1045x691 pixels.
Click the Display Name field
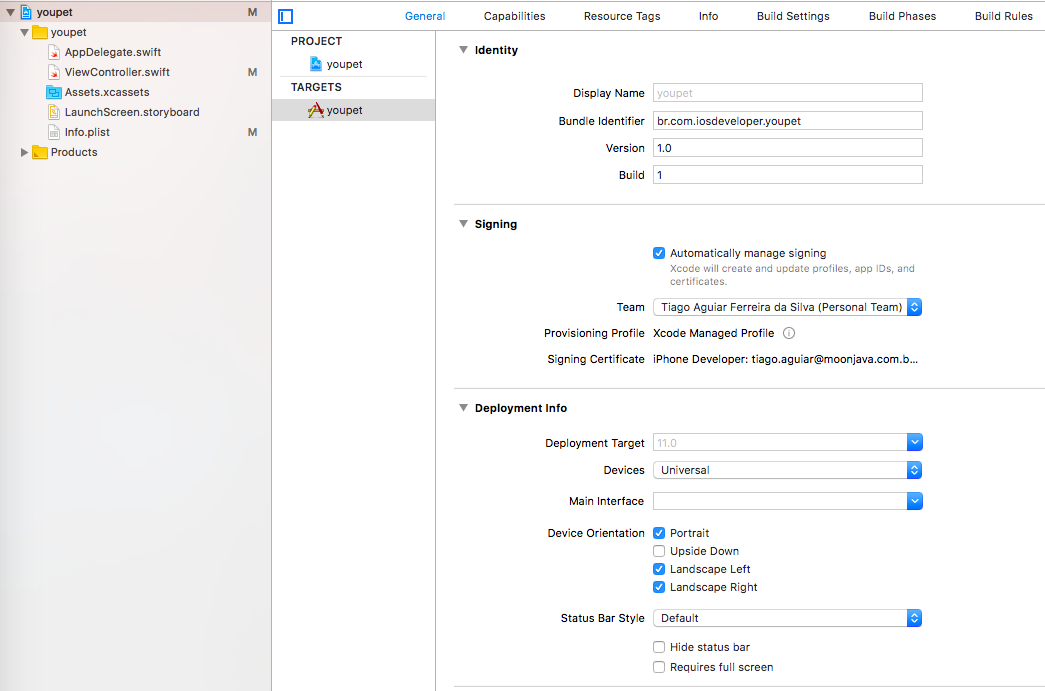pyautogui.click(x=788, y=93)
